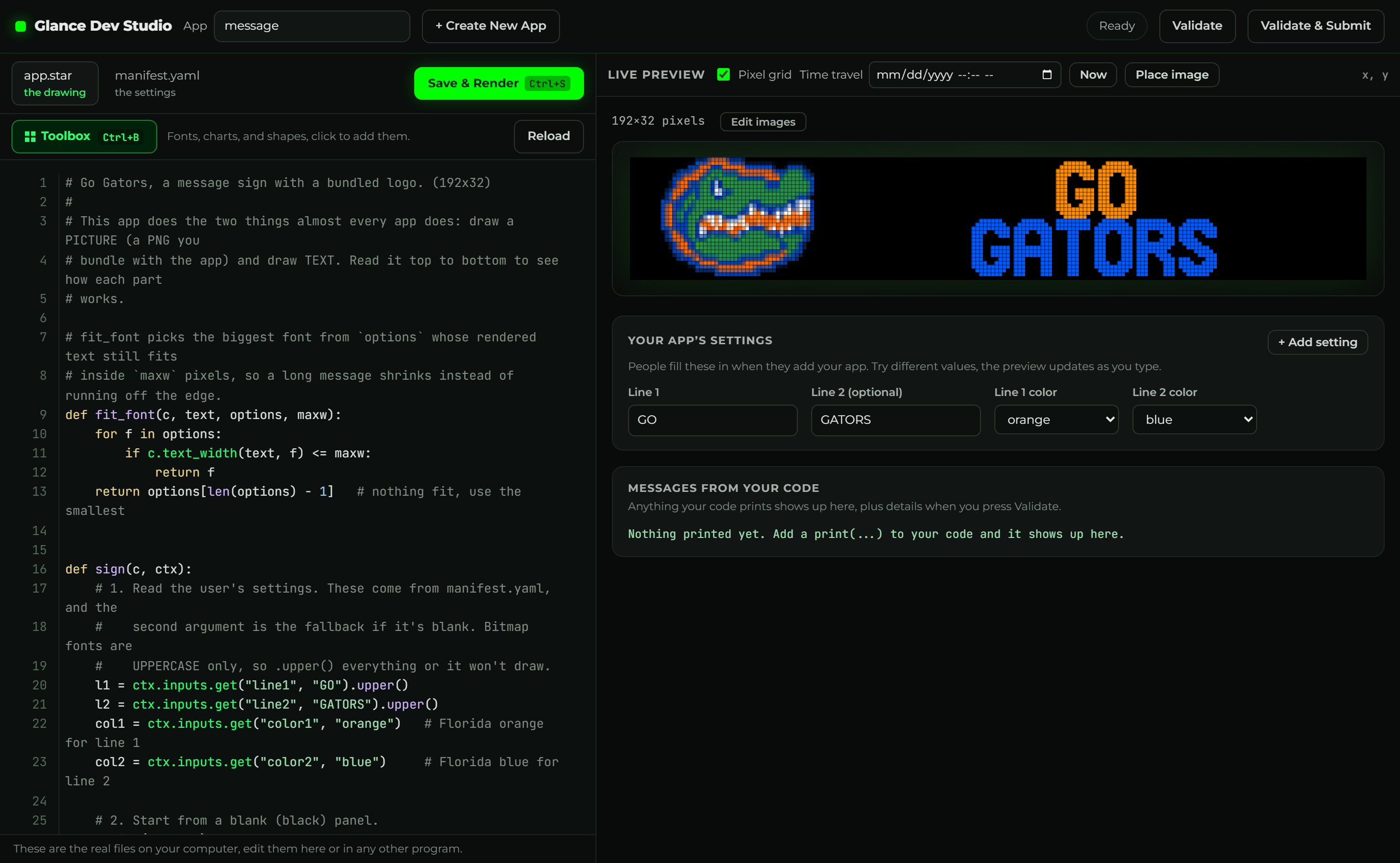
Task: Click the Edit images button
Action: (x=763, y=122)
